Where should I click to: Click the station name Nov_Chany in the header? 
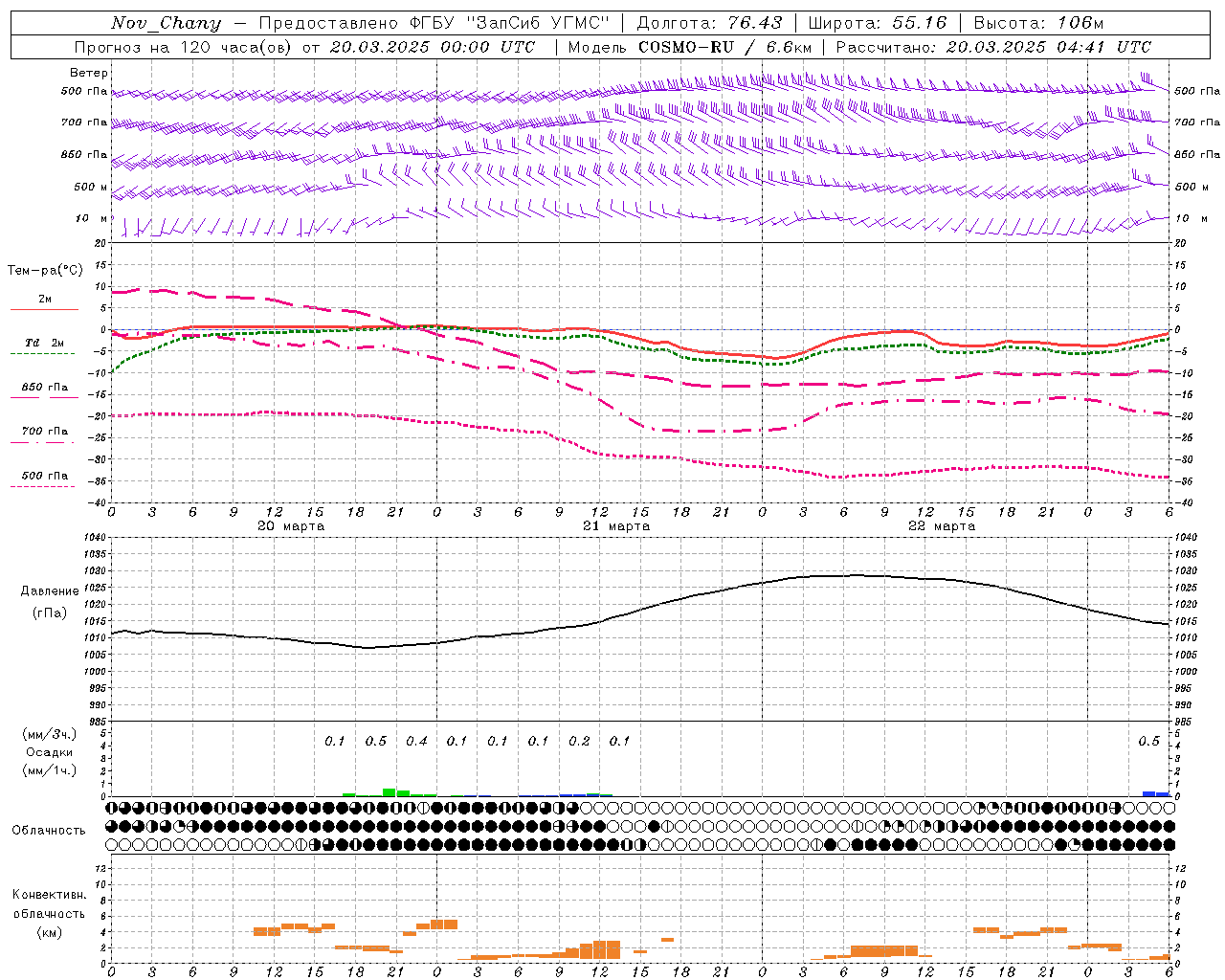tap(166, 23)
